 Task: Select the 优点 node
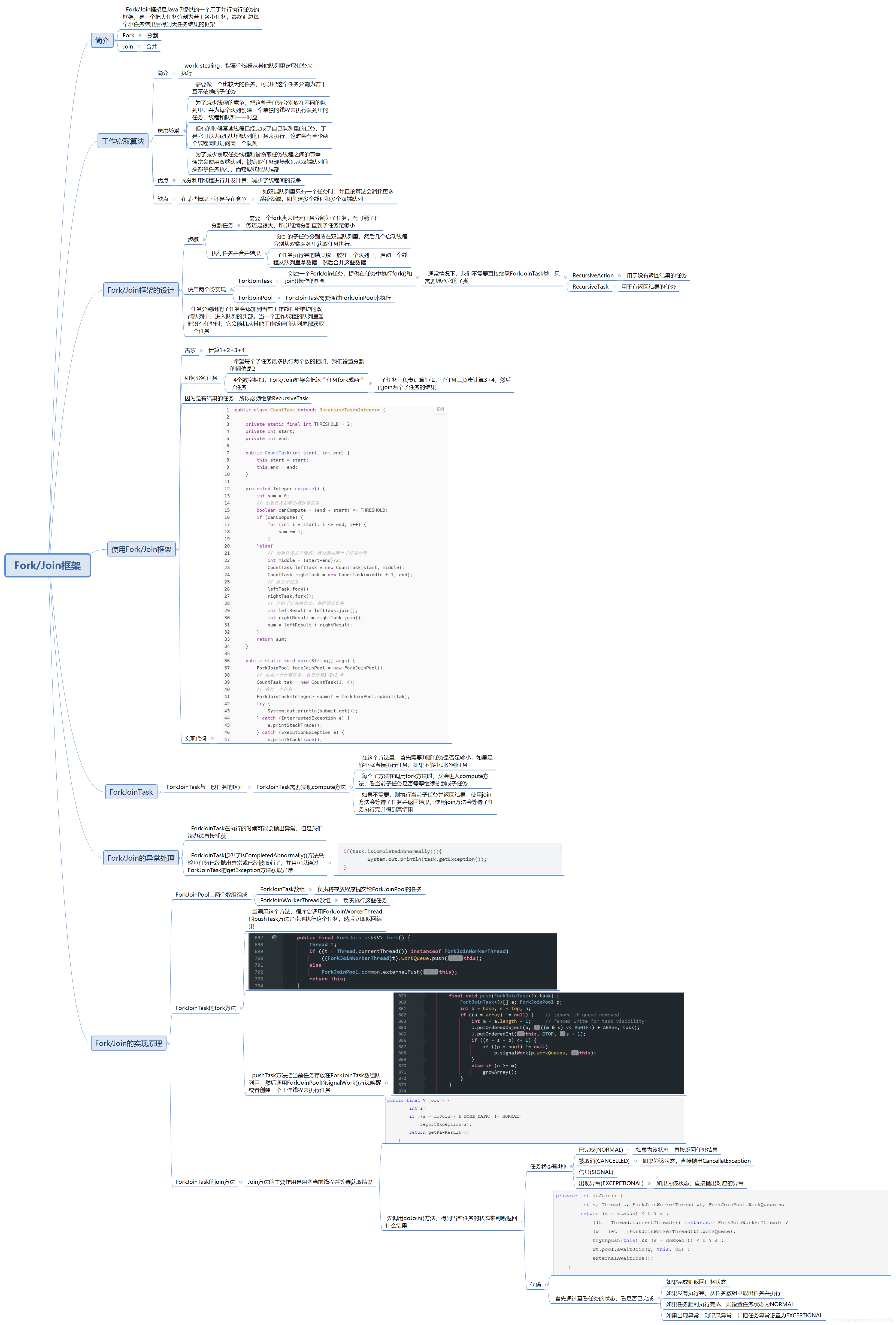(162, 180)
